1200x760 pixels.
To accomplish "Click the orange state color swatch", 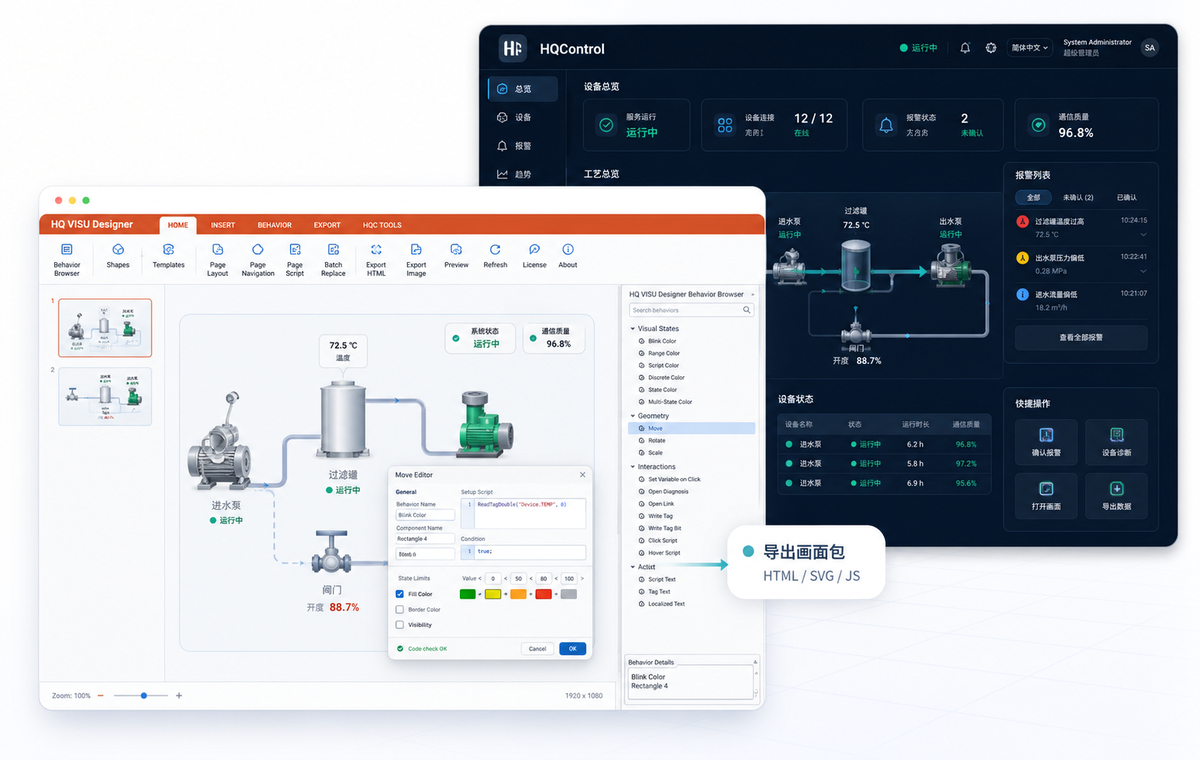I will pyautogui.click(x=518, y=594).
